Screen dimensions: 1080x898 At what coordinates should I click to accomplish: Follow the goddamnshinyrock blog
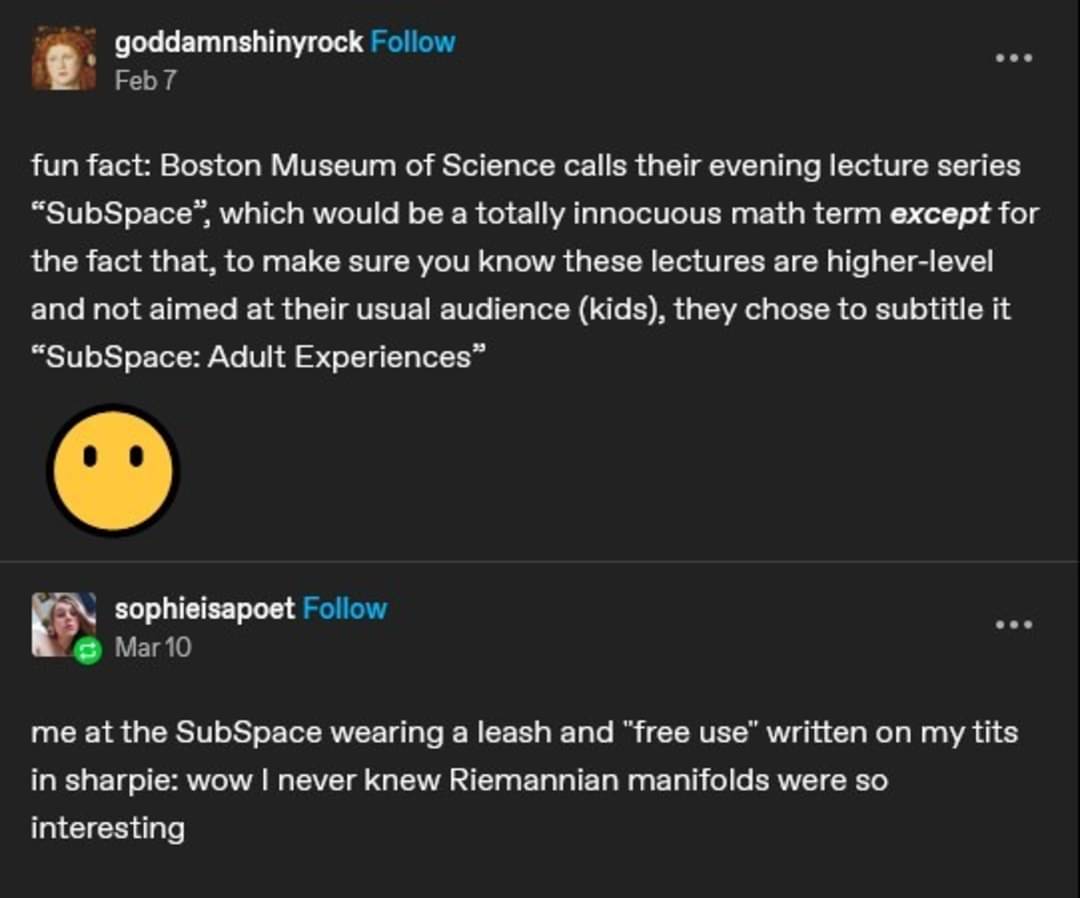412,42
